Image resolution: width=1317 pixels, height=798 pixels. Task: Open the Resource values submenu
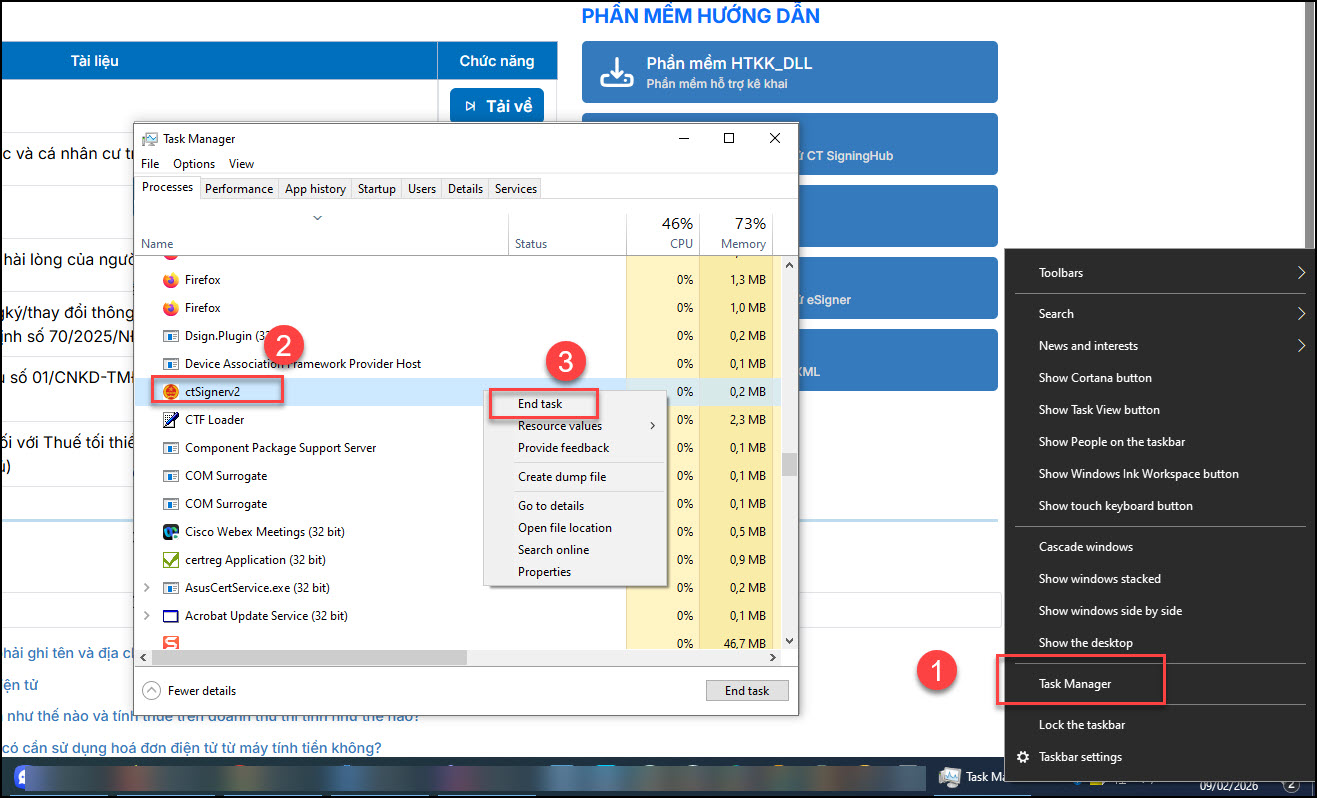point(560,426)
